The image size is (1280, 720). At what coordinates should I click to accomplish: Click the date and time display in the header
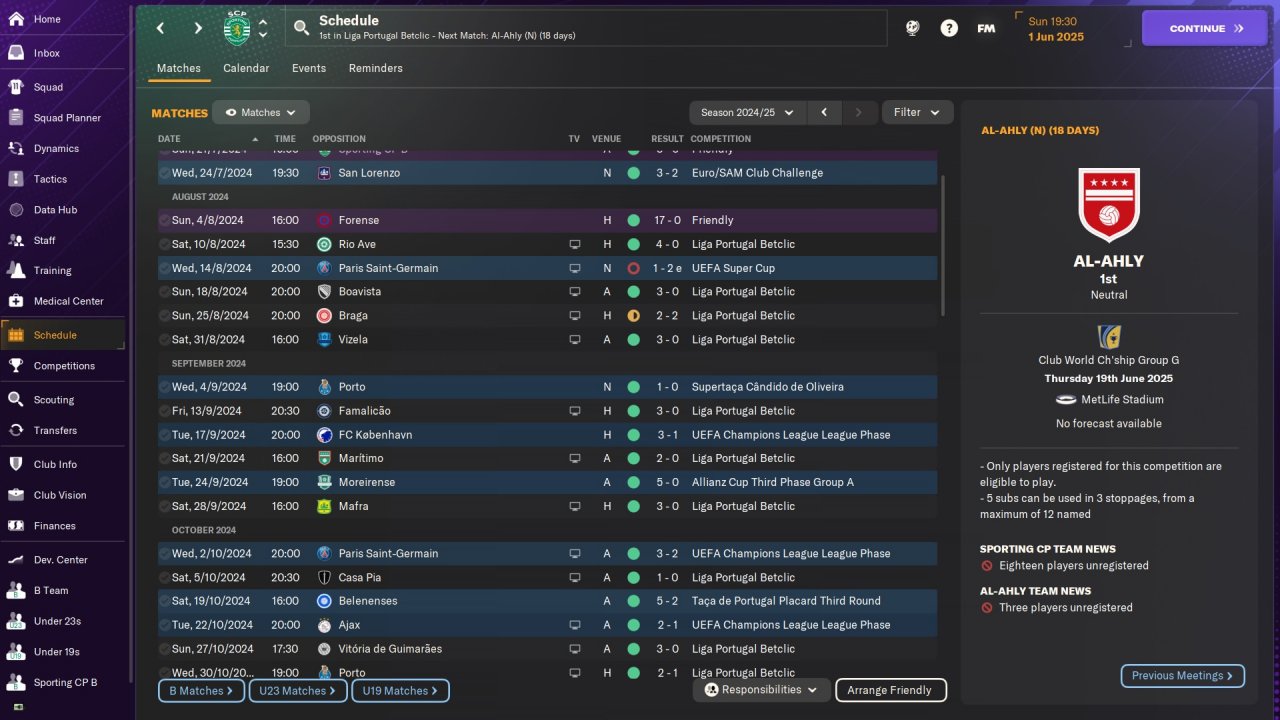pyautogui.click(x=1056, y=28)
